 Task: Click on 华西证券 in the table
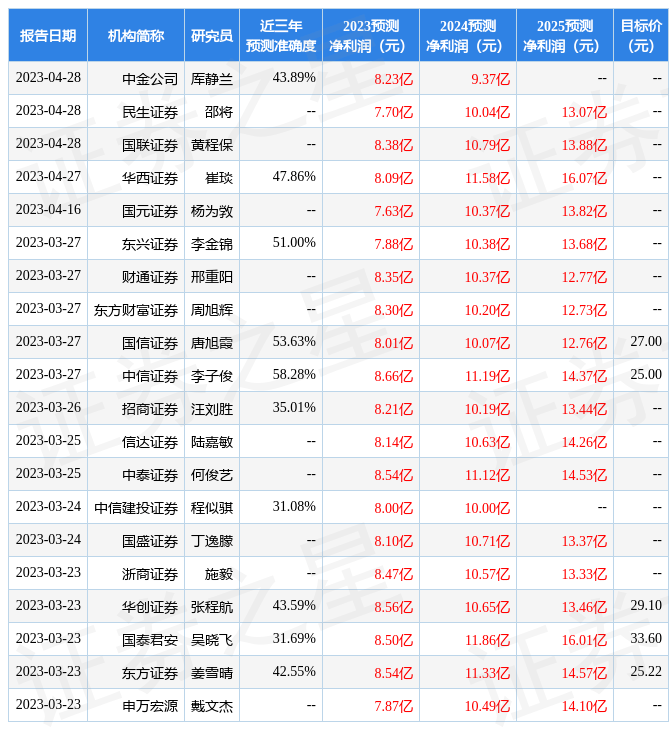click(x=150, y=178)
